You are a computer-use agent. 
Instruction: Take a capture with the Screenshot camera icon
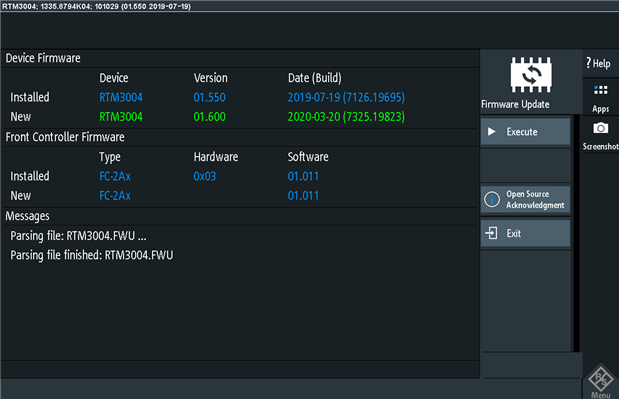point(600,128)
